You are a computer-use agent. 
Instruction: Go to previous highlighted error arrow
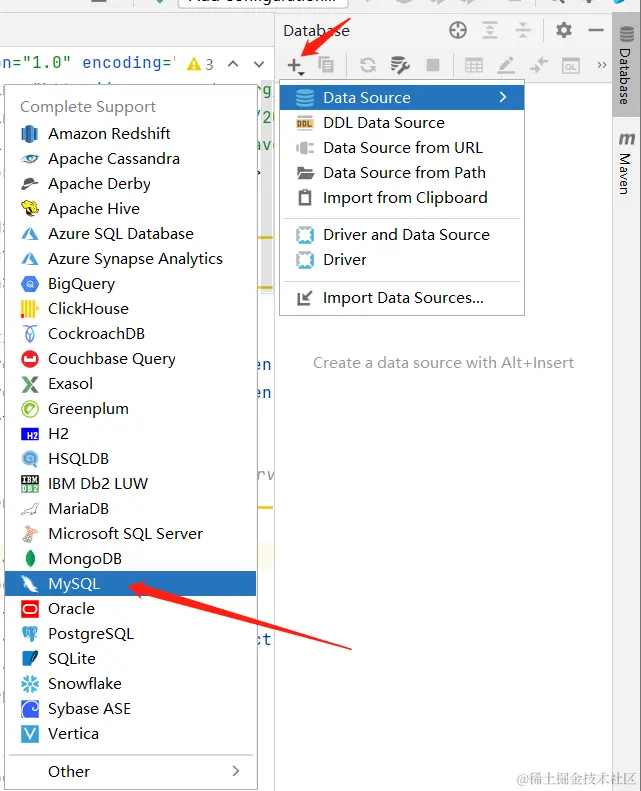click(x=233, y=64)
